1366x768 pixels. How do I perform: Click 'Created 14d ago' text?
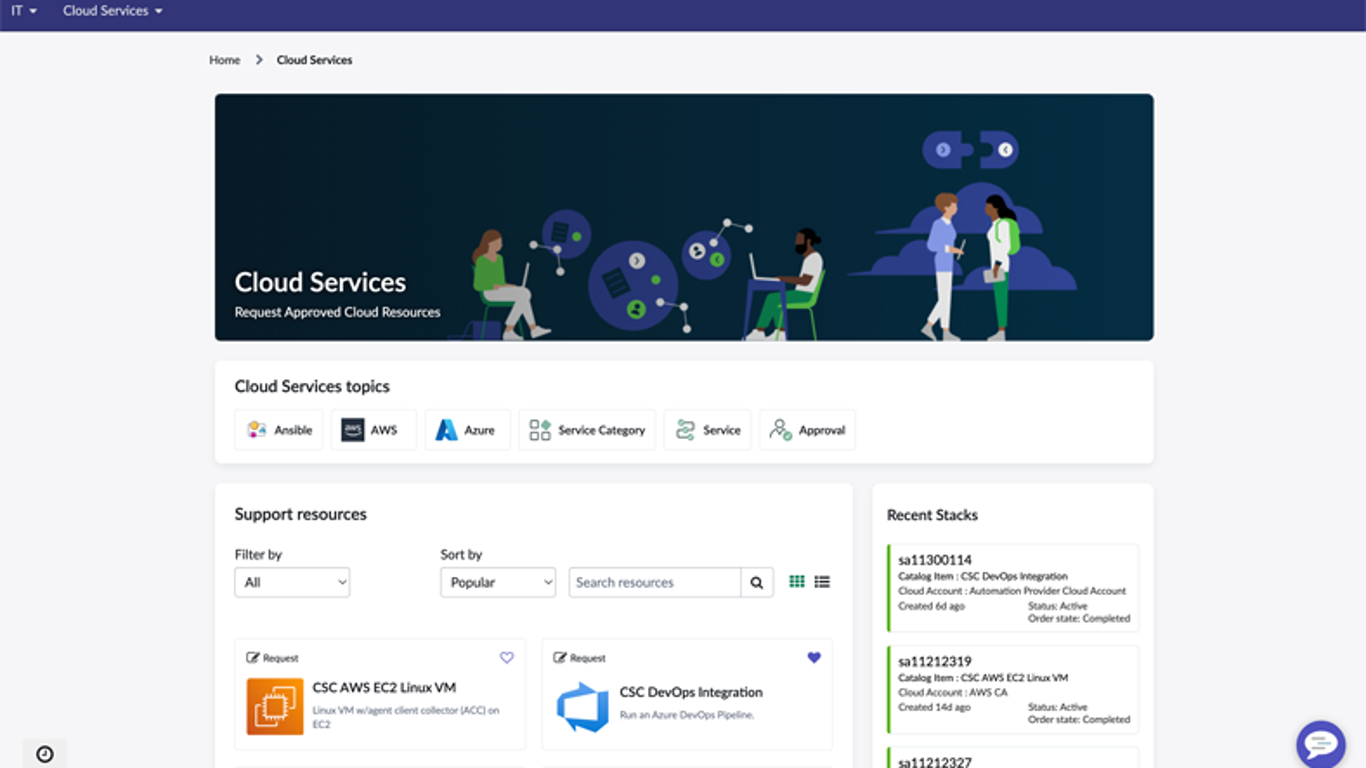[x=934, y=707]
